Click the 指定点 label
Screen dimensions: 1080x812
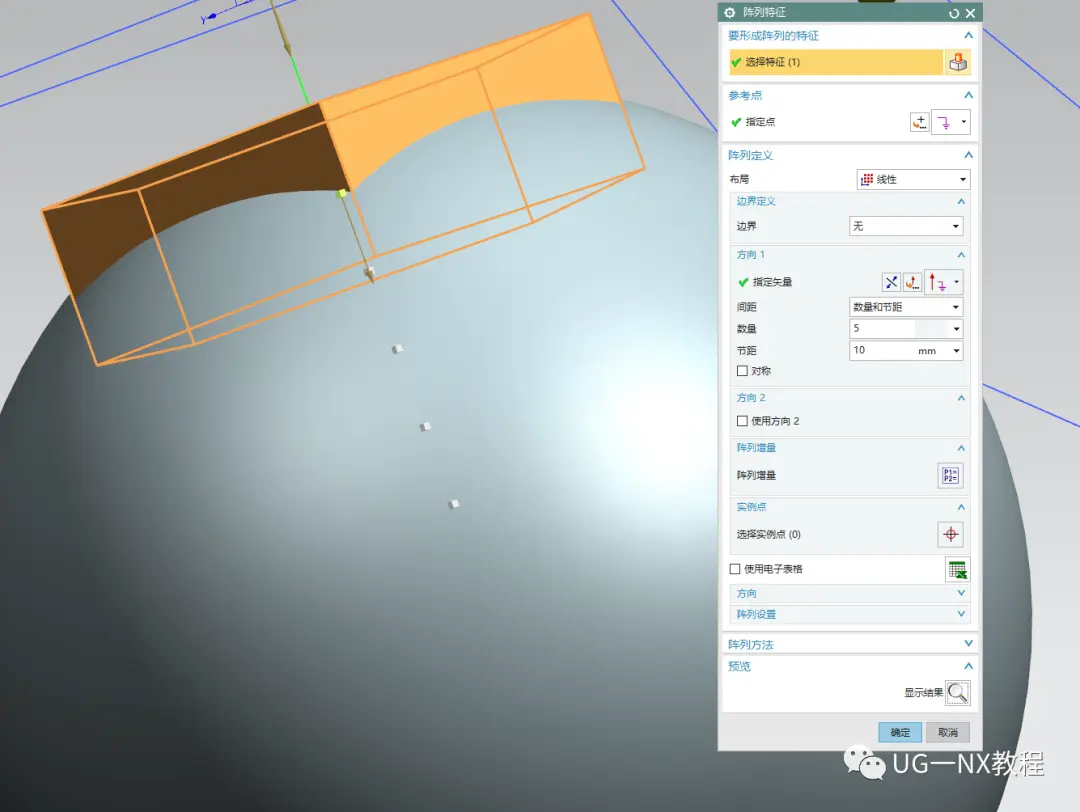coord(760,122)
